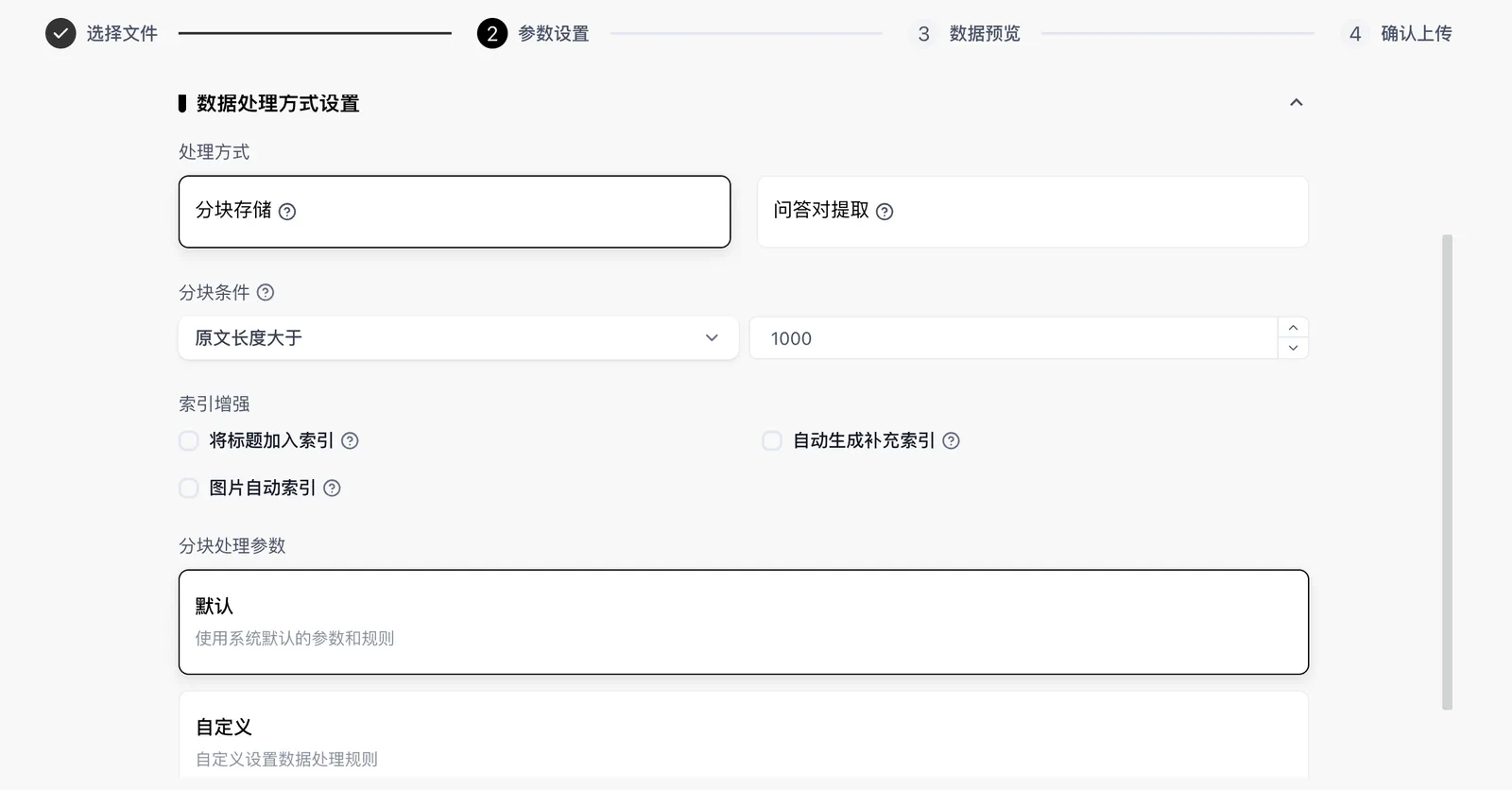
Task: Decrease the 1000 value with down arrow
Action: pyautogui.click(x=1293, y=349)
